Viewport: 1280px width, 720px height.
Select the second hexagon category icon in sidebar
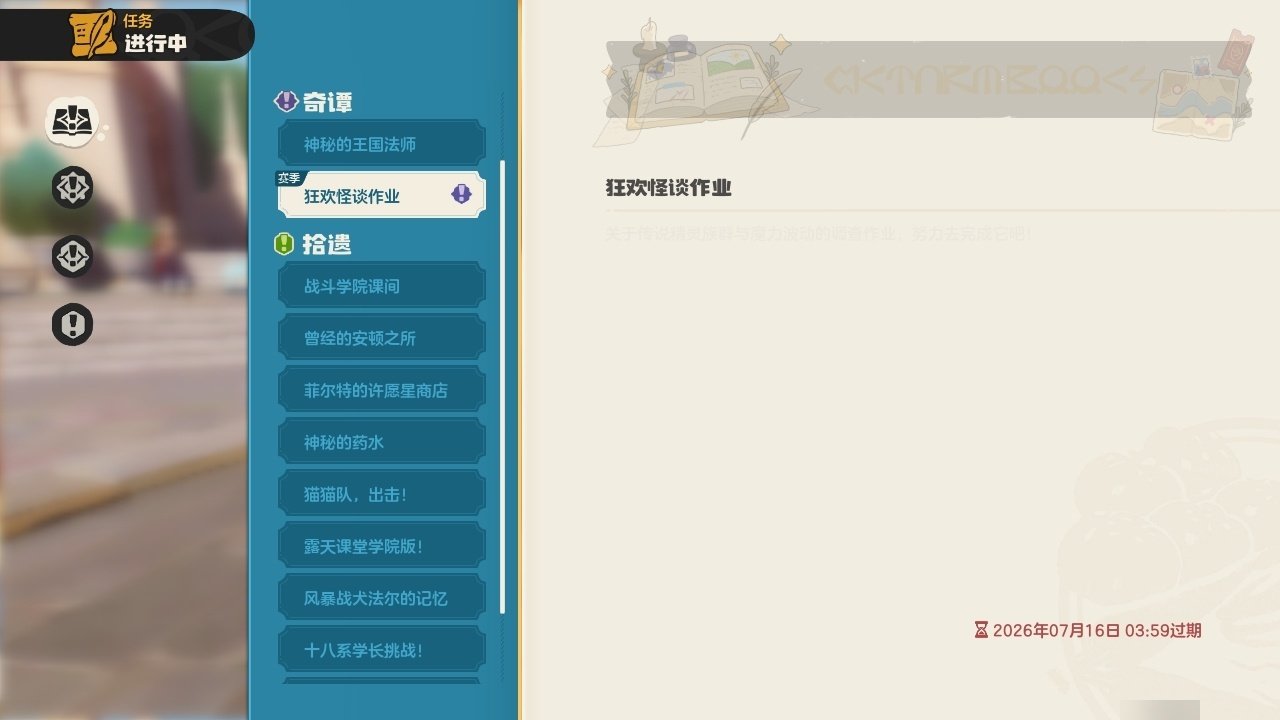tap(73, 187)
